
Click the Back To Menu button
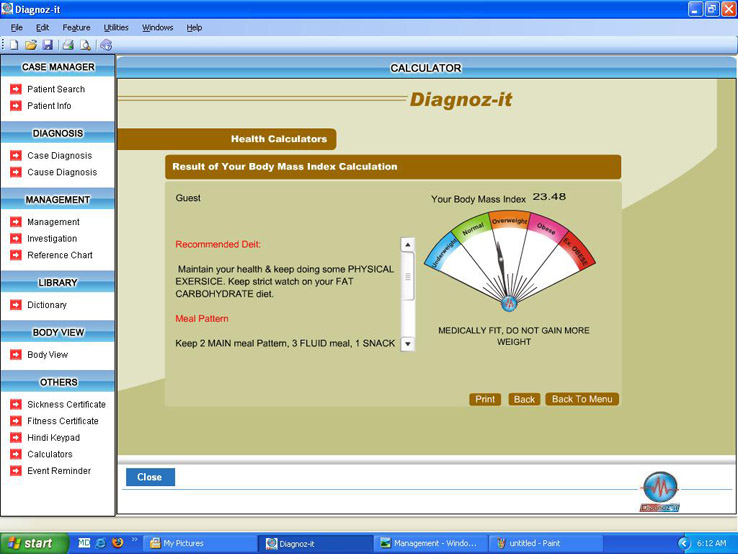[x=582, y=399]
